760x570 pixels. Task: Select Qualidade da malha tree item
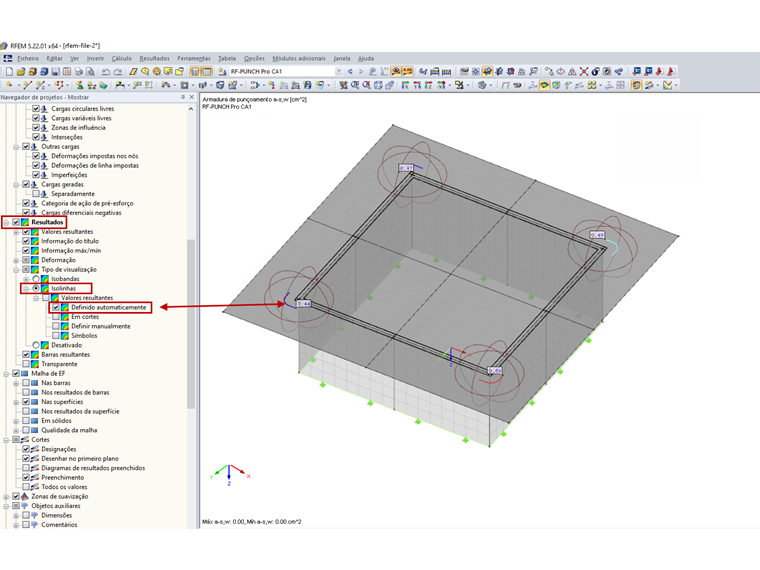pyautogui.click(x=69, y=430)
